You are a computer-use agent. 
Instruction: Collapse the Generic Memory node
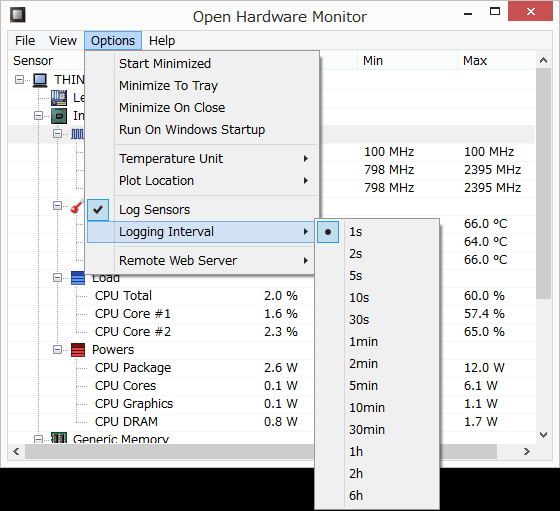pyautogui.click(x=39, y=439)
